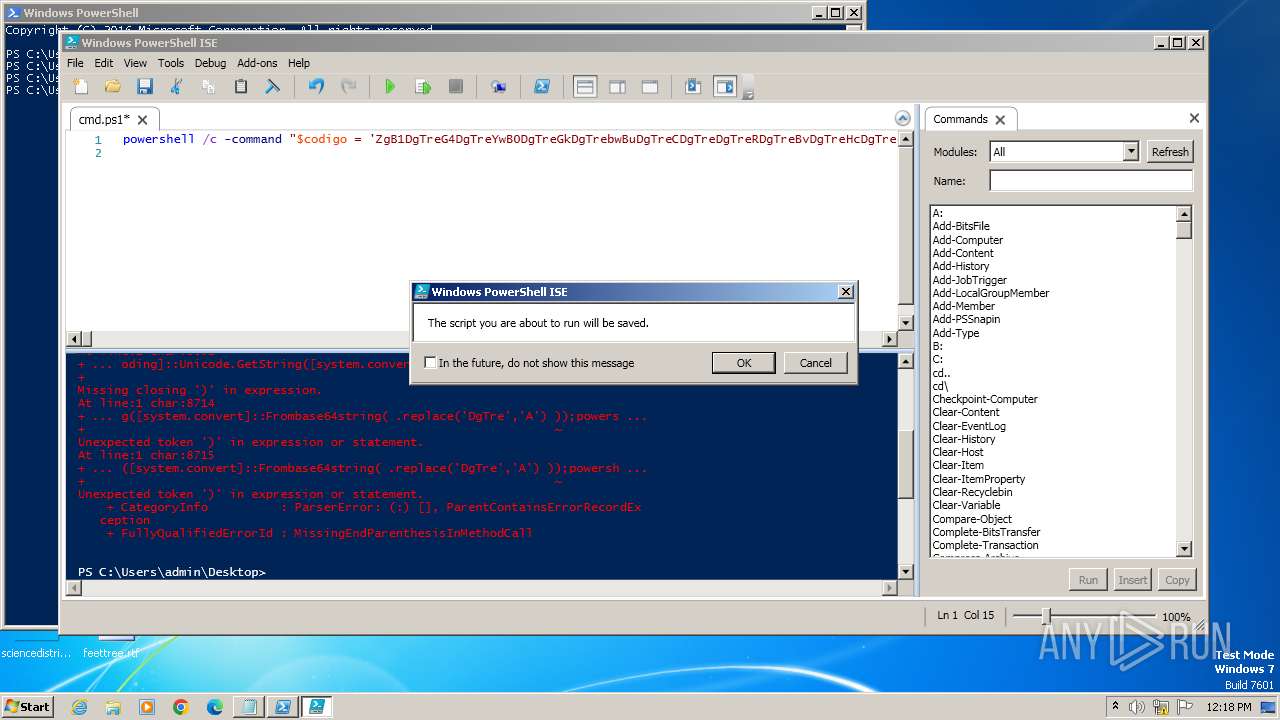Open the Edit menu

pos(104,63)
